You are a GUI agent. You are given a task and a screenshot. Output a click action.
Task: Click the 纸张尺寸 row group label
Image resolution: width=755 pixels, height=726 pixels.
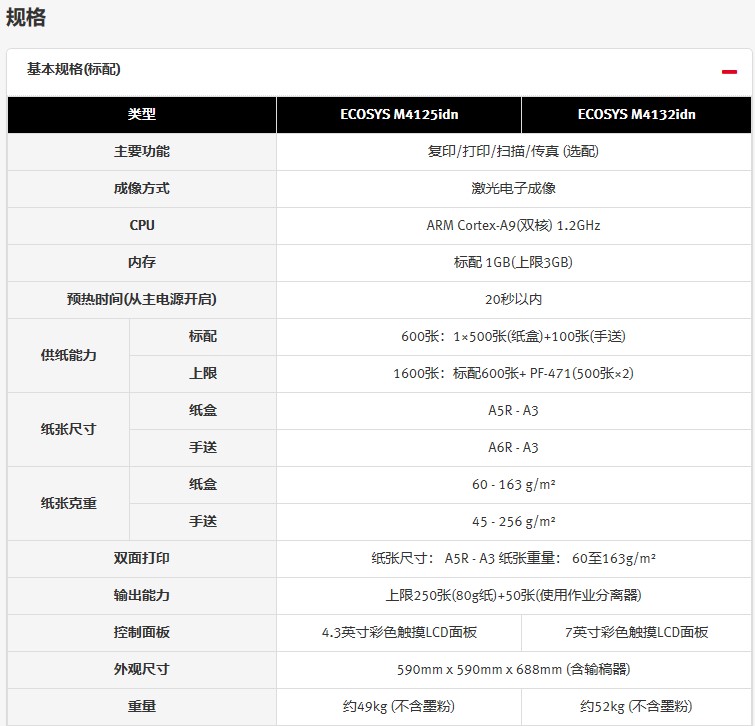[68, 429]
